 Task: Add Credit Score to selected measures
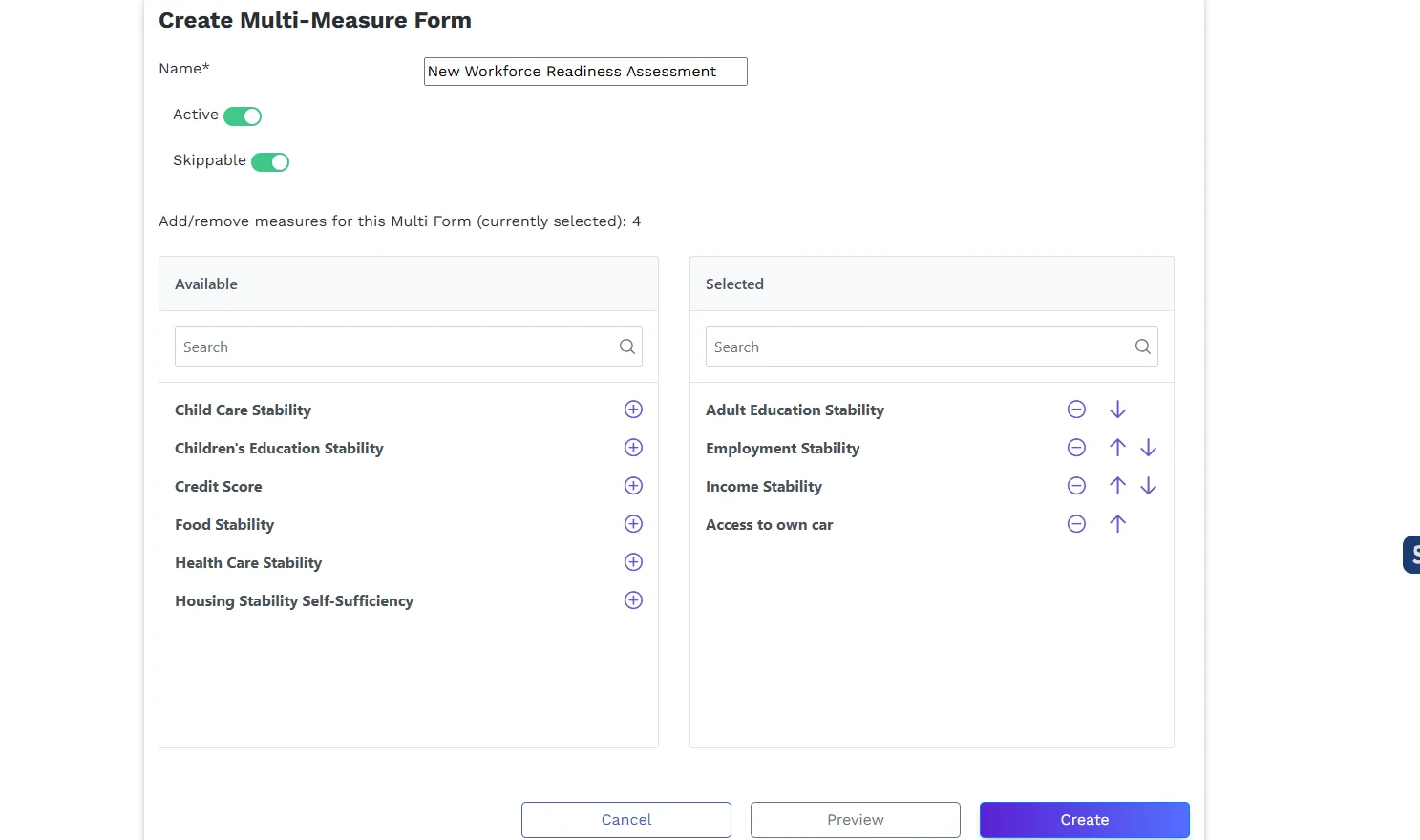tap(633, 486)
